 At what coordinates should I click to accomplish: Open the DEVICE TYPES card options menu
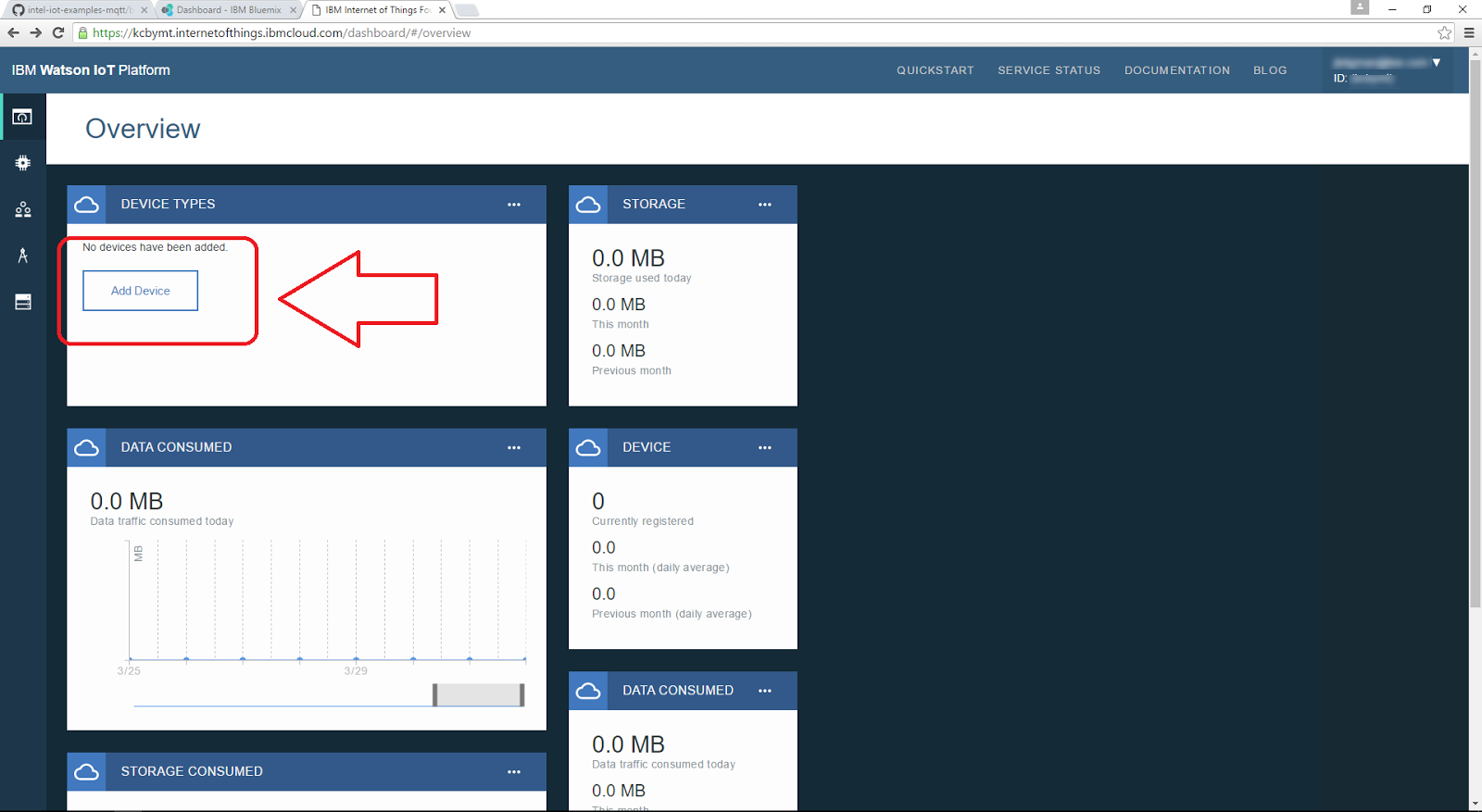(x=514, y=205)
